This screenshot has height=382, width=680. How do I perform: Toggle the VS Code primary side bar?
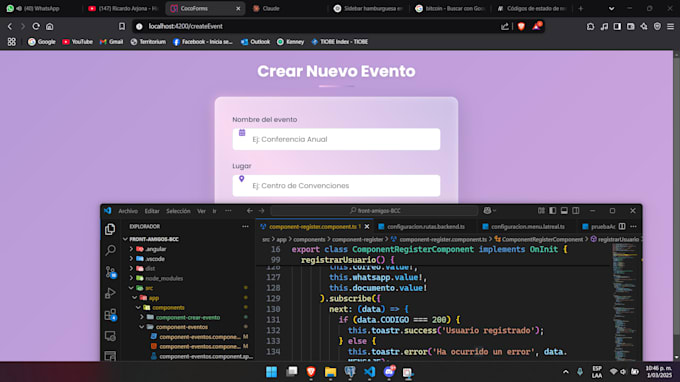552,211
